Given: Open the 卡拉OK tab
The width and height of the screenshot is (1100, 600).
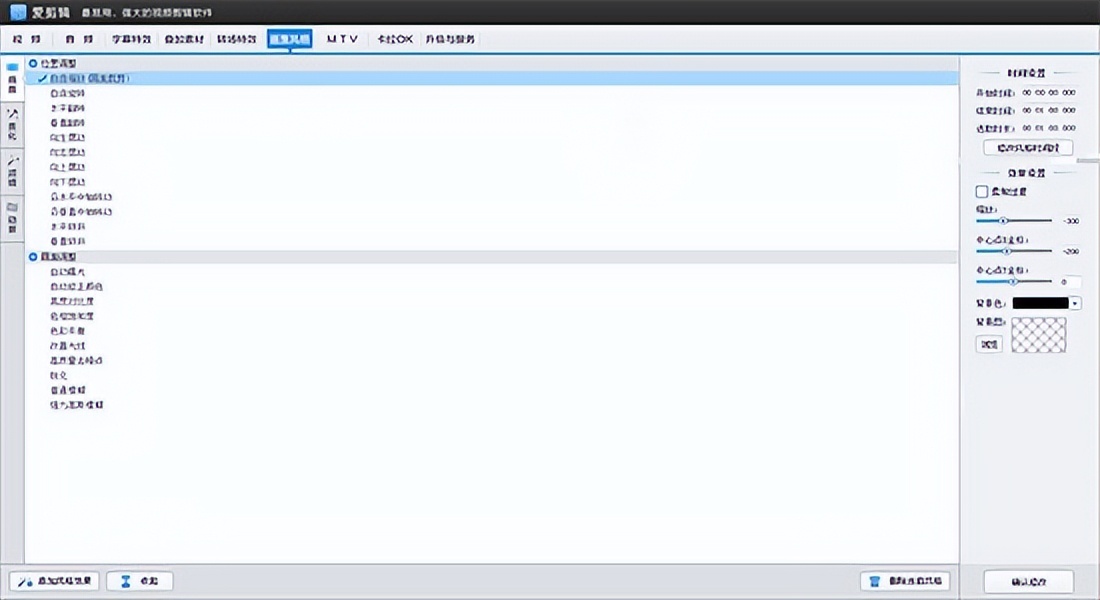Looking at the screenshot, I should 394,39.
